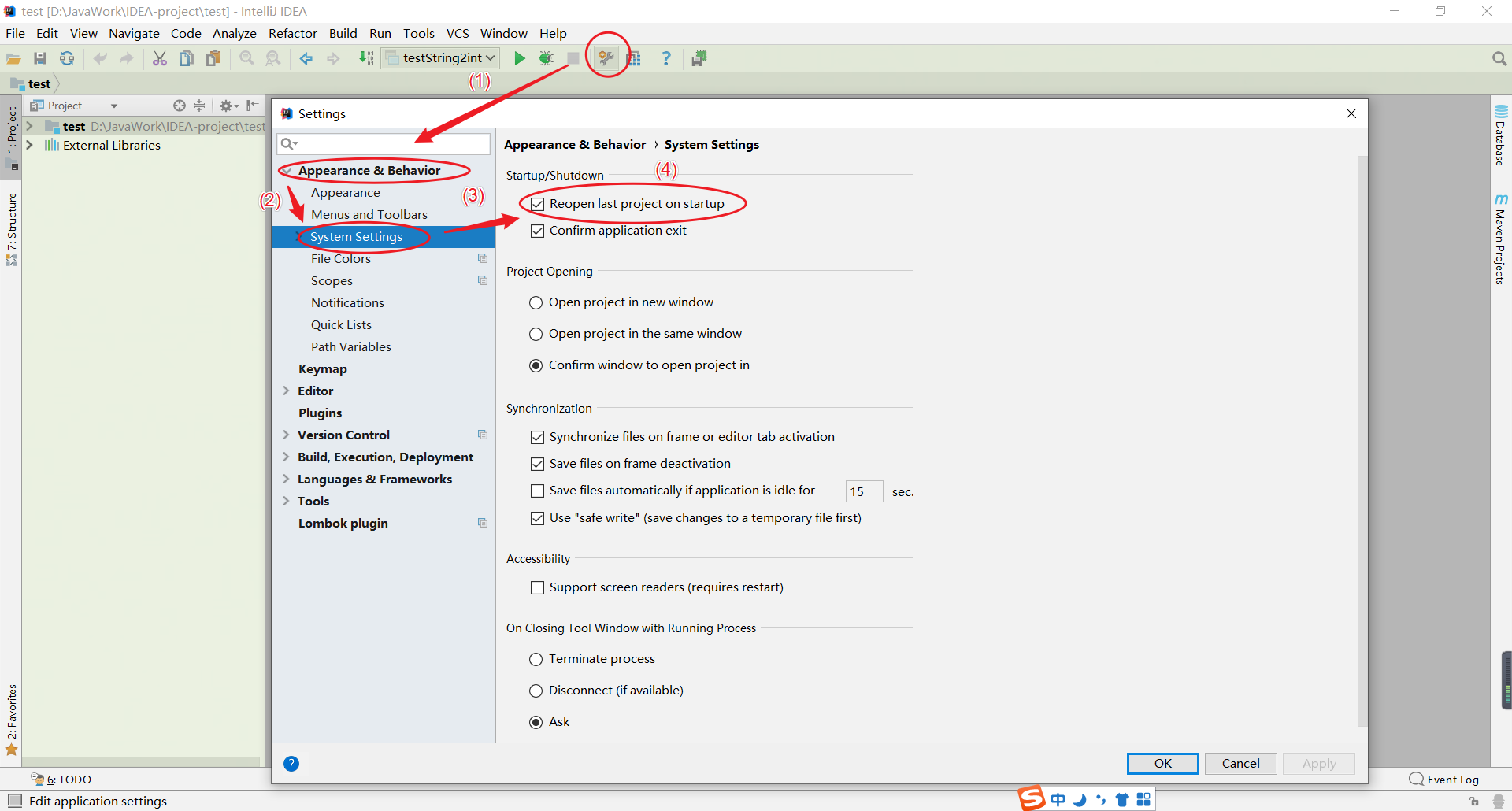The image size is (1512, 811).
Task: Click the blue help icon in Settings dialog
Action: click(291, 763)
